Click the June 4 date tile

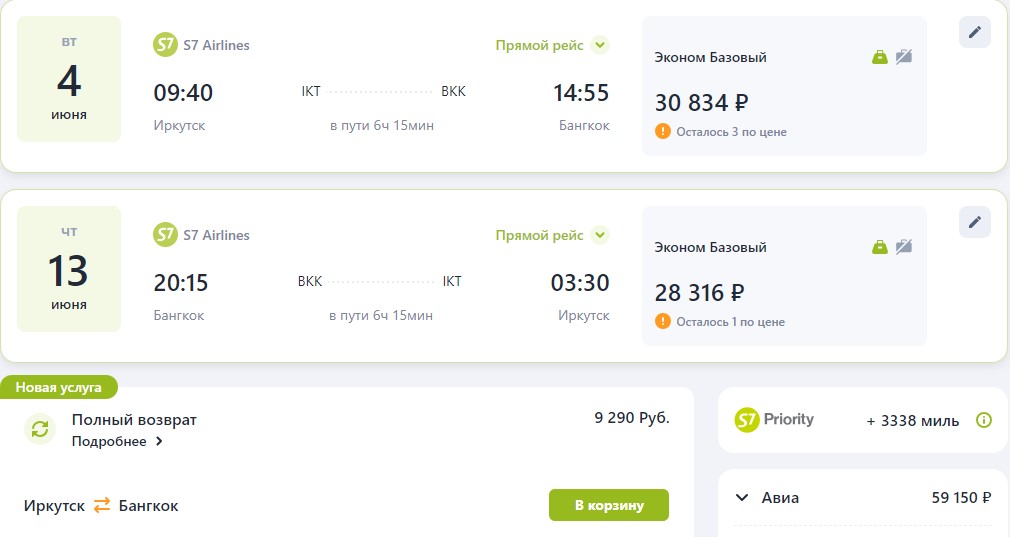tap(69, 79)
